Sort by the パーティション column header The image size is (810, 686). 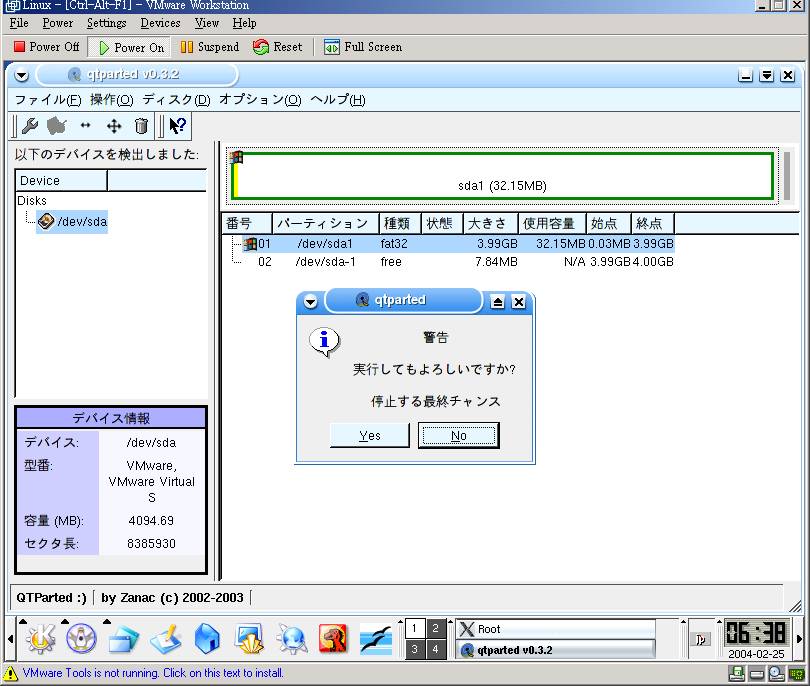(325, 224)
